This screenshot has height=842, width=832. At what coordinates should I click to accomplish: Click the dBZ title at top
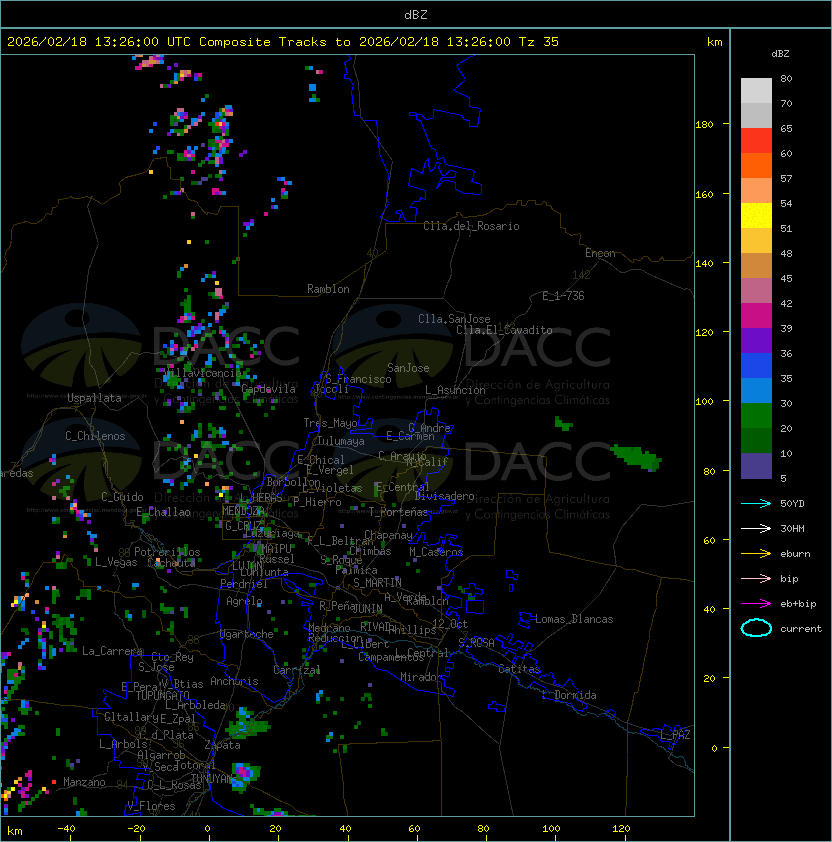416,15
